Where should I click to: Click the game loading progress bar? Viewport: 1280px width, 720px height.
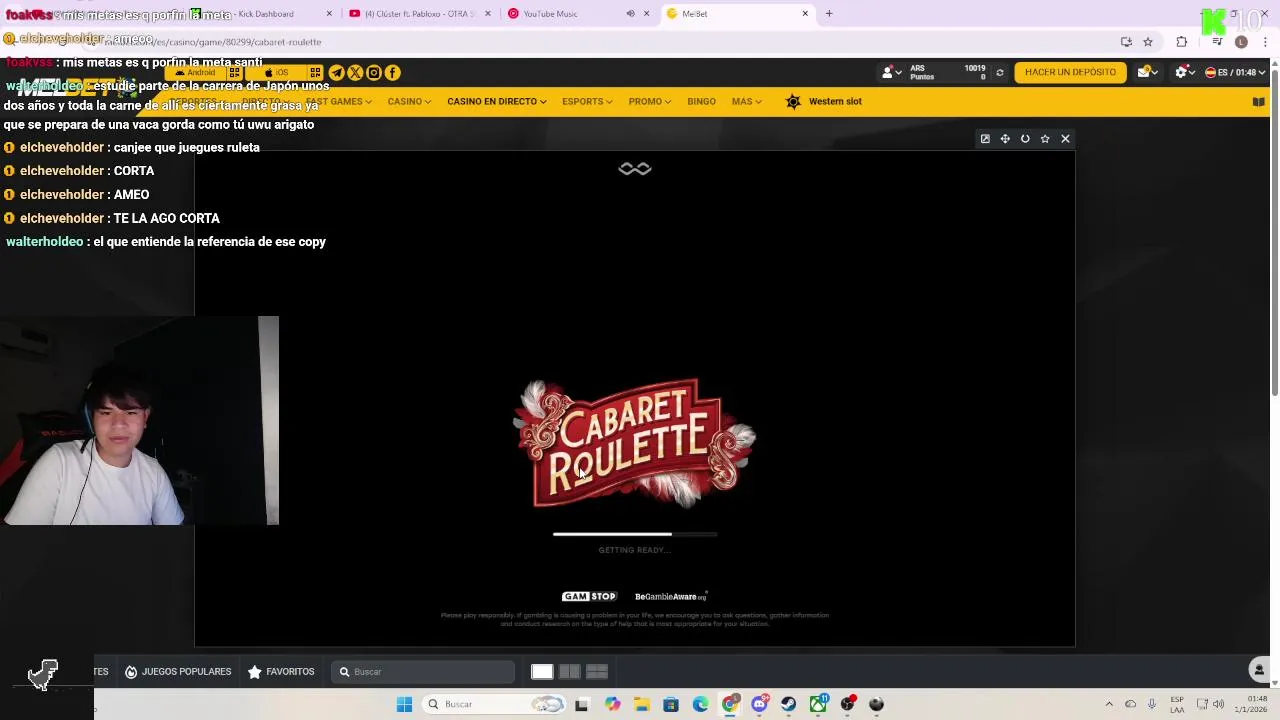[635, 534]
